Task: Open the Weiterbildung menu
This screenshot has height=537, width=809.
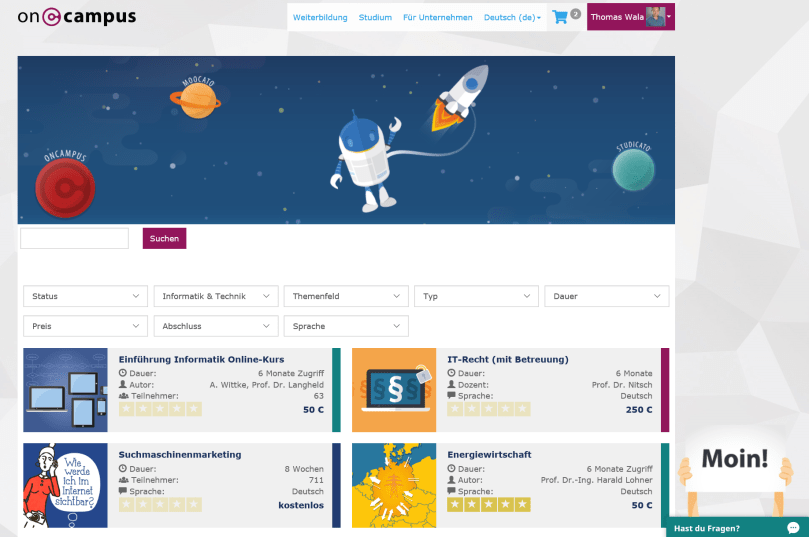Action: click(320, 17)
